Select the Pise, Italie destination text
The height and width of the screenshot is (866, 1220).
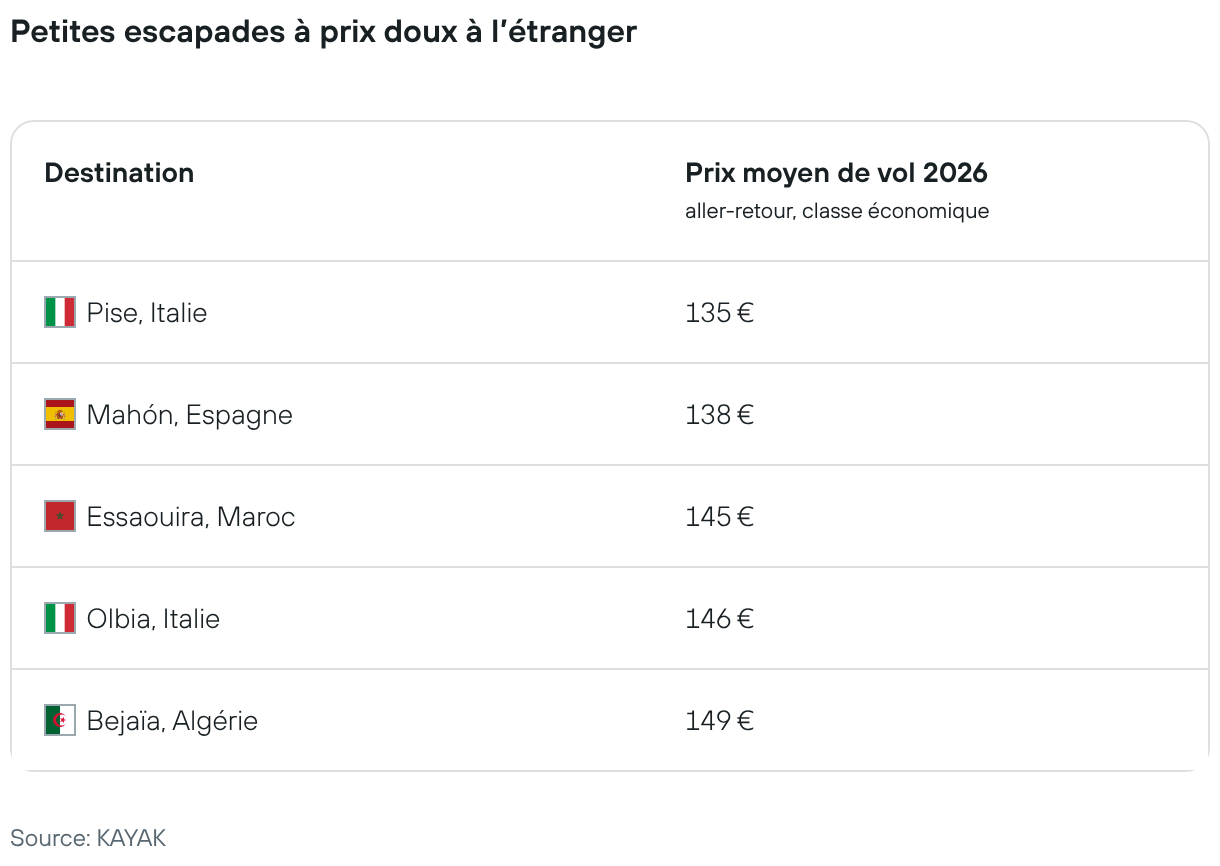[147, 313]
